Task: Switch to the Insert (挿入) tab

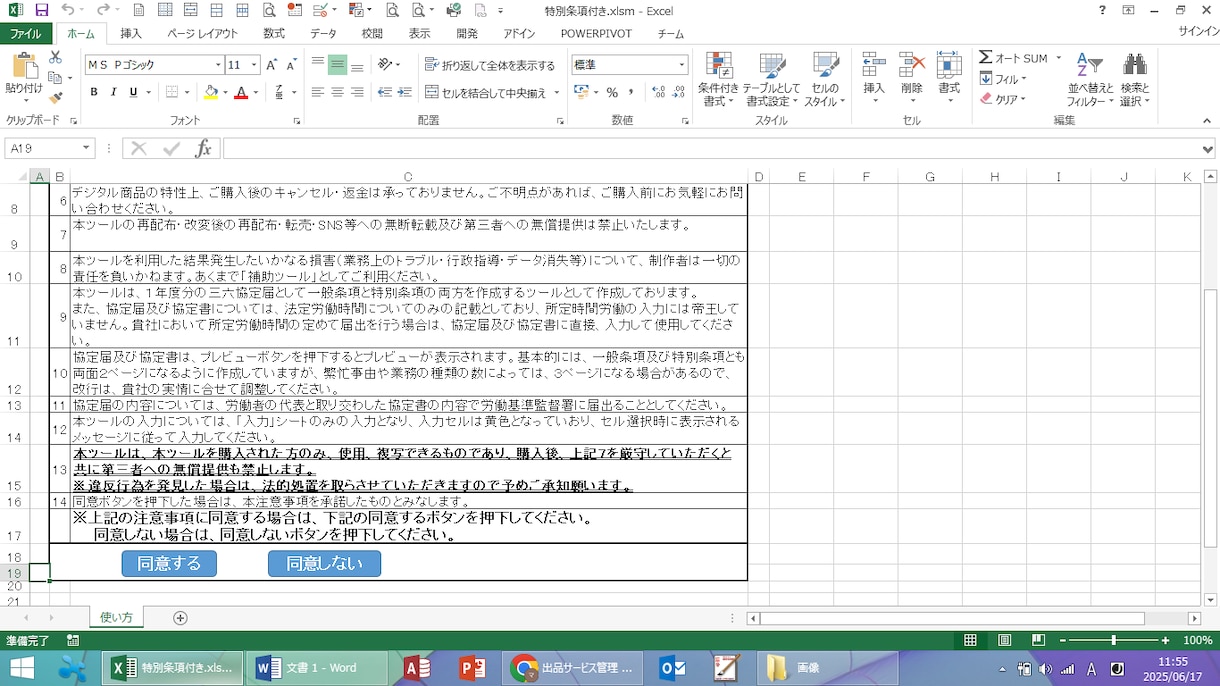Action: pos(131,33)
